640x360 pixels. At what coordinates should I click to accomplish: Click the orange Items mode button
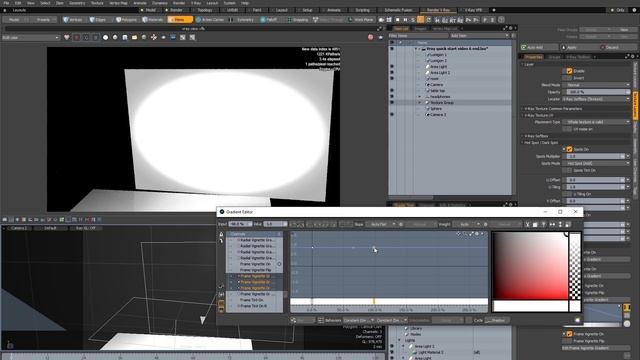(x=180, y=20)
